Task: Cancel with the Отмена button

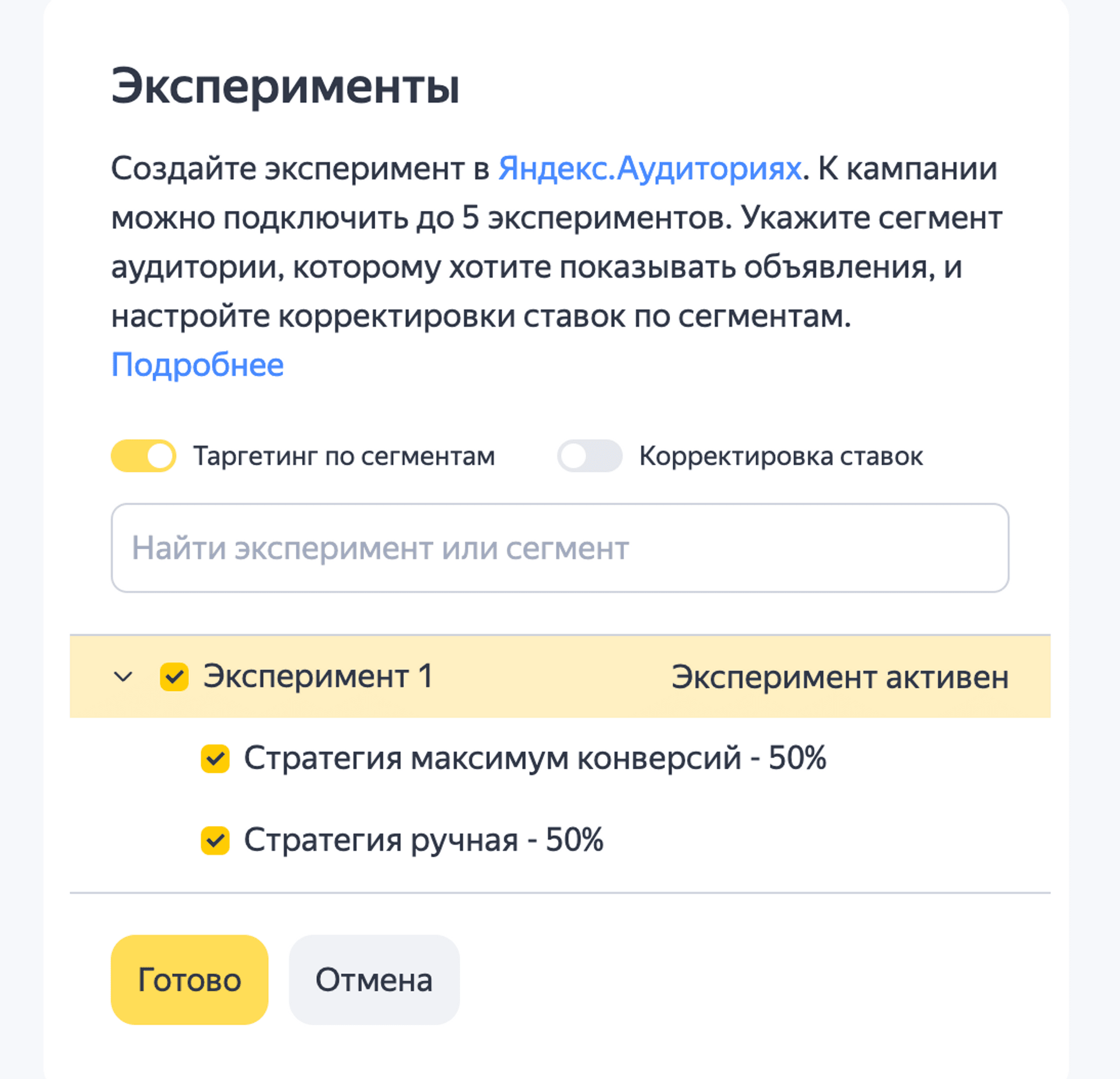Action: (x=374, y=980)
